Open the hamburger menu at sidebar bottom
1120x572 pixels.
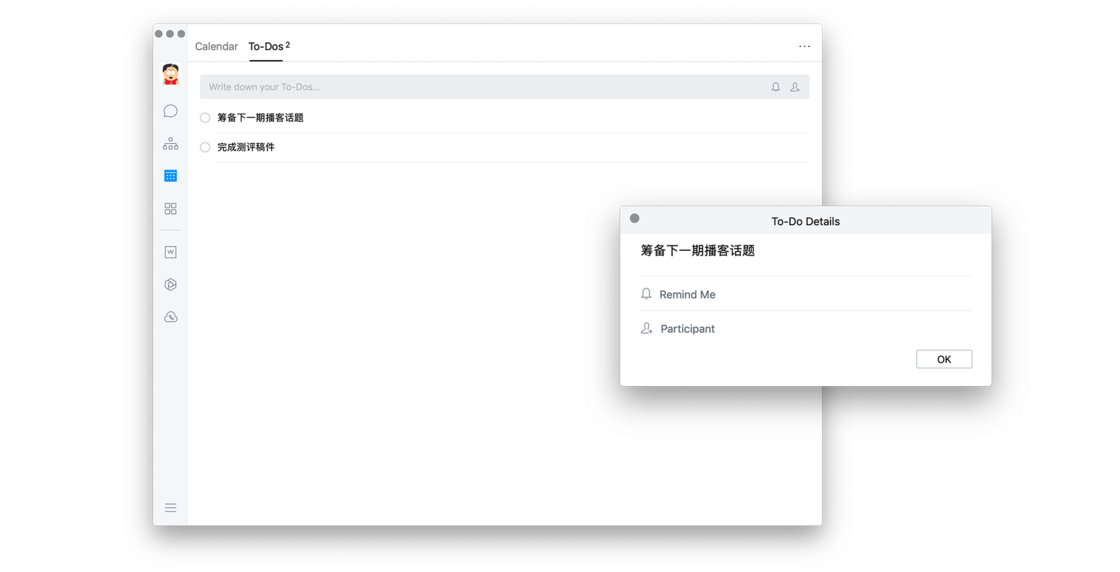[x=170, y=508]
